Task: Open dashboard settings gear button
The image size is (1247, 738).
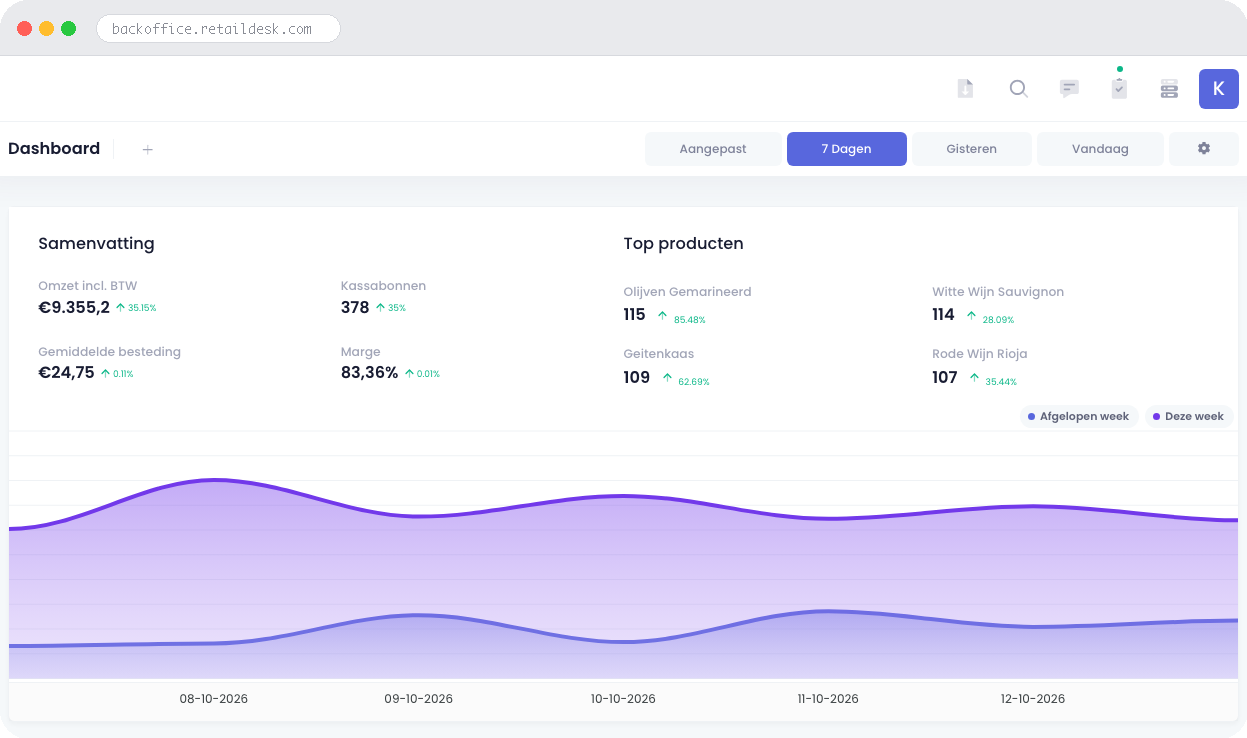Action: (1204, 149)
